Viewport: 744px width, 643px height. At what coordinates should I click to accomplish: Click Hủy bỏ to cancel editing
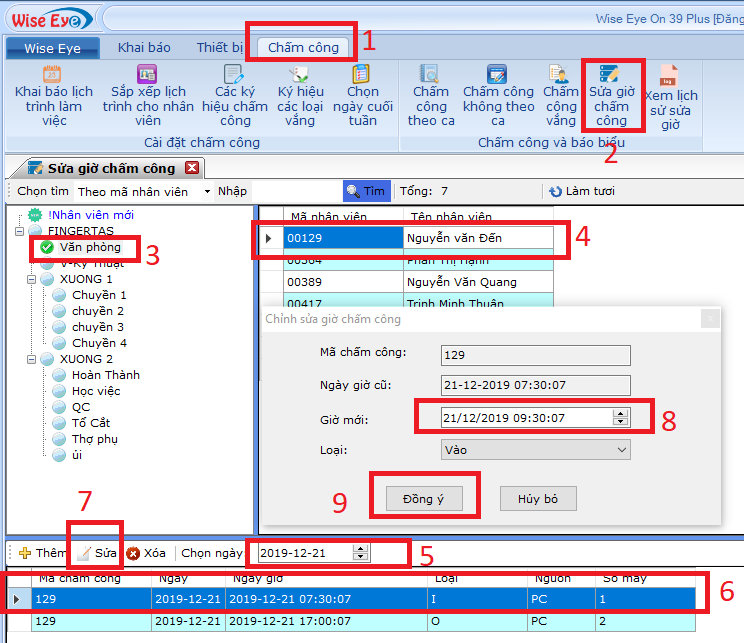tap(538, 499)
